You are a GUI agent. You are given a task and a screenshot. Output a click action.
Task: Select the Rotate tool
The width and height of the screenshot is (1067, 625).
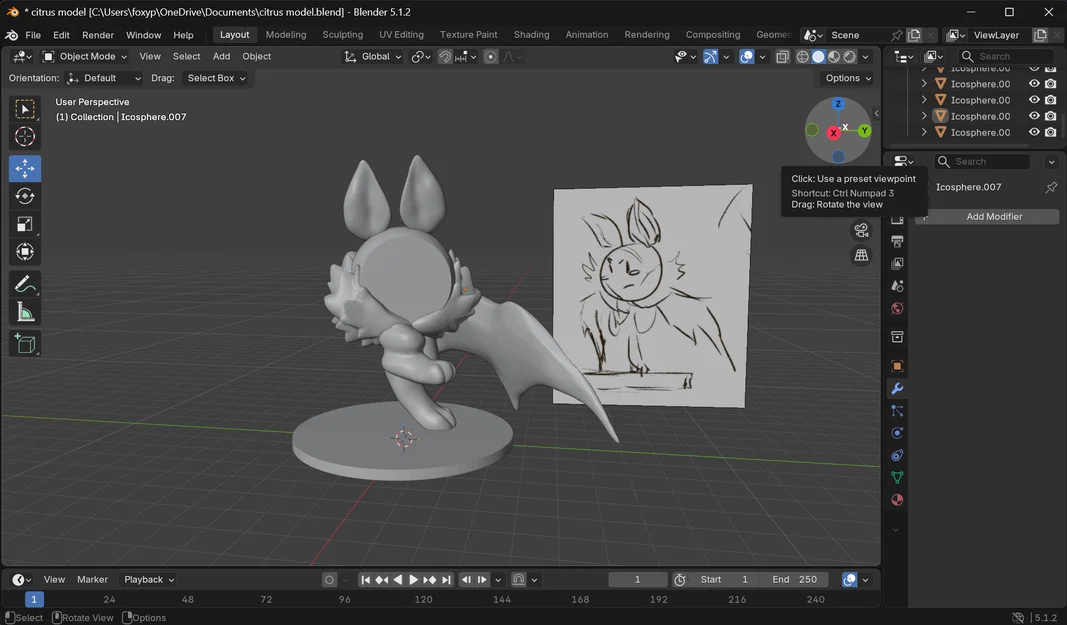[25, 196]
